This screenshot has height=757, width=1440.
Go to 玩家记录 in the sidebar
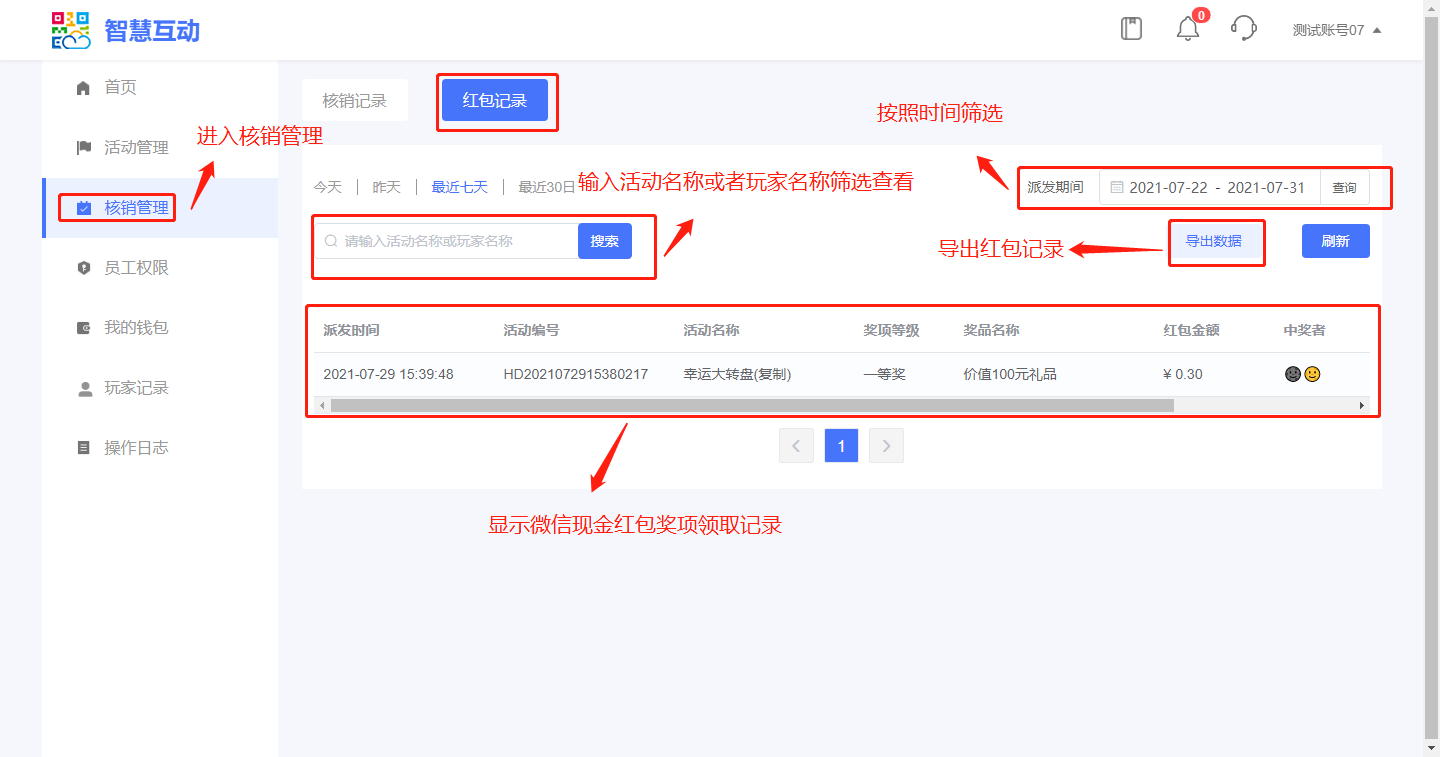[136, 388]
